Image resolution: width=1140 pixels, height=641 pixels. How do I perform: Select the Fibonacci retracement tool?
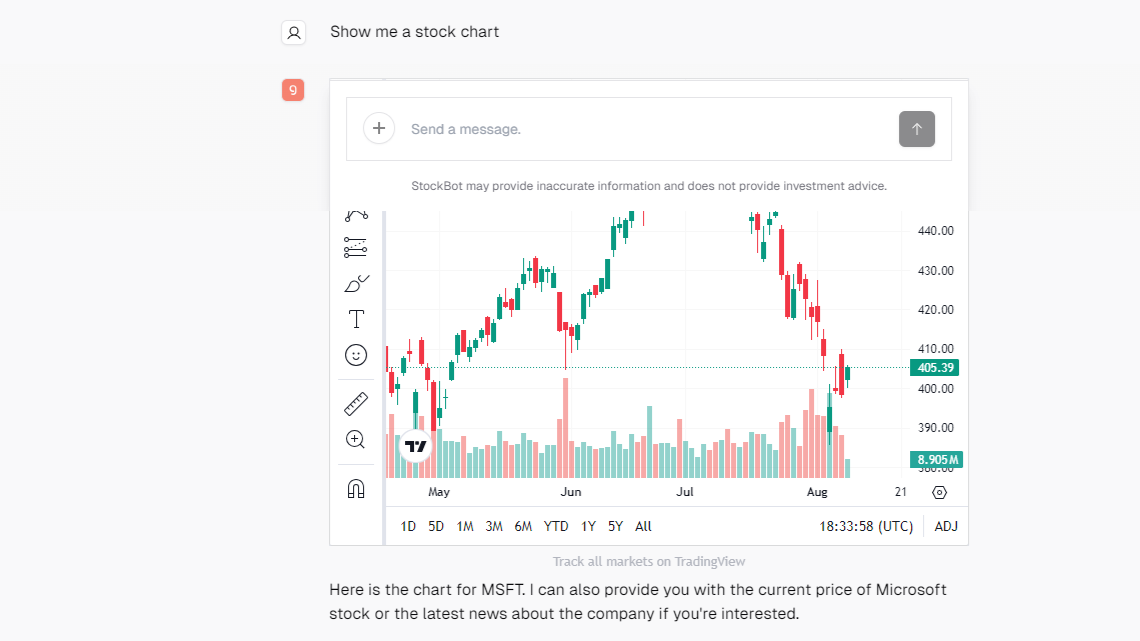pos(356,246)
